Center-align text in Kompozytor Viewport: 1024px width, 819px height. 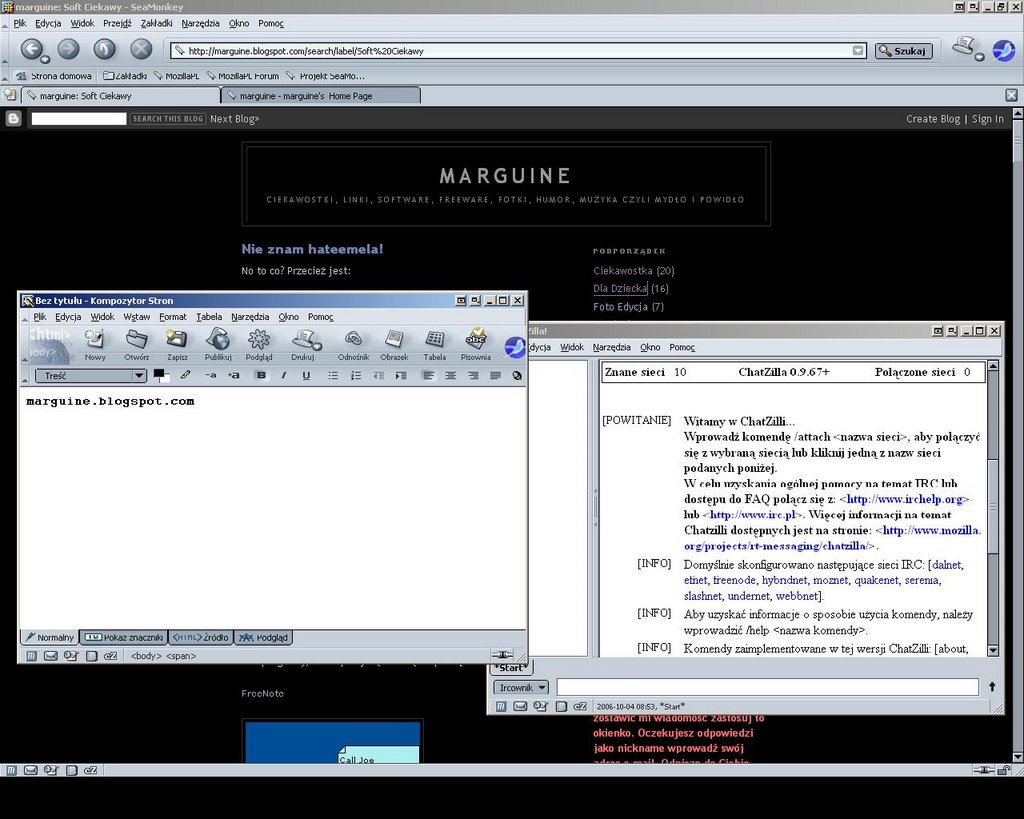click(x=451, y=376)
